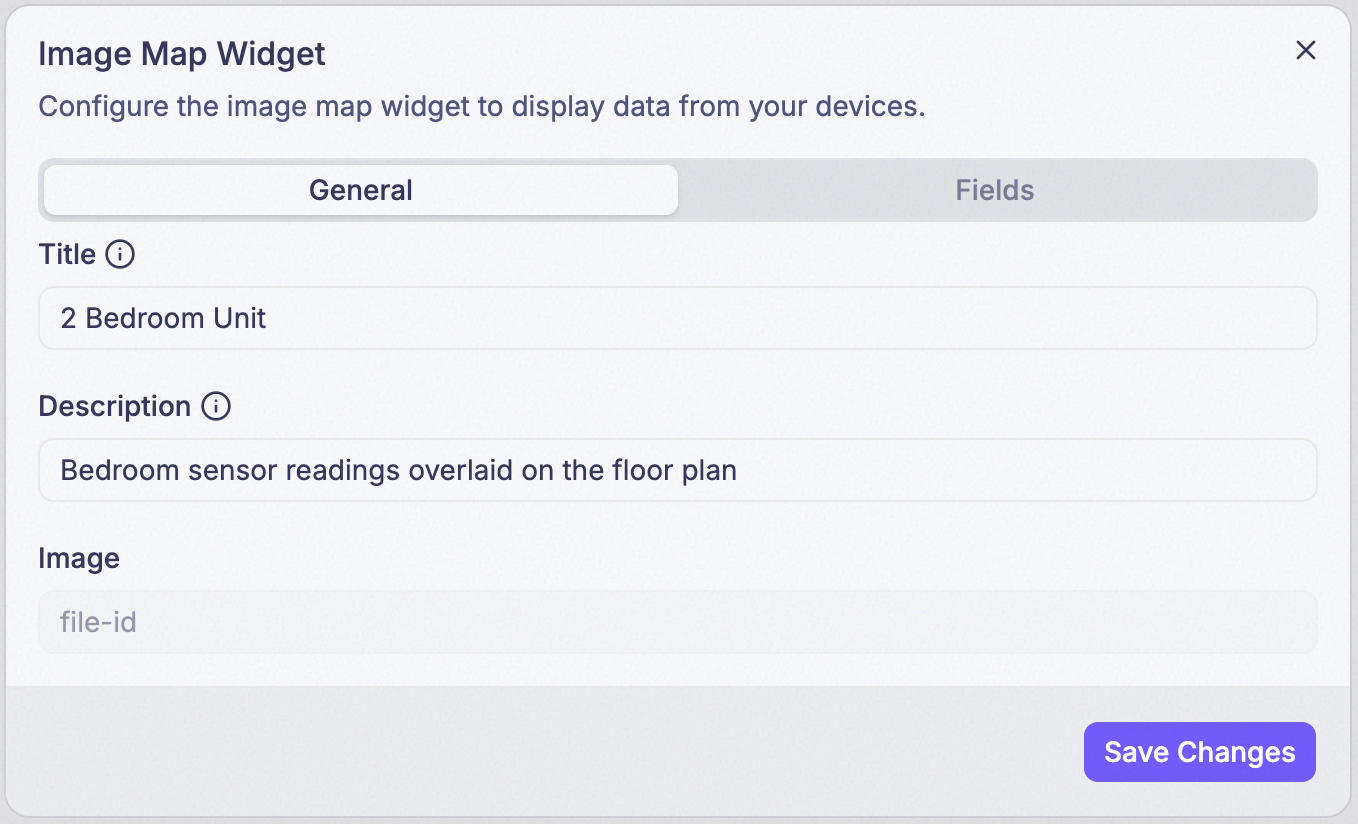Screen dimensions: 1358x824
Task: Click the info icon beside Title
Action: pyautogui.click(x=120, y=255)
